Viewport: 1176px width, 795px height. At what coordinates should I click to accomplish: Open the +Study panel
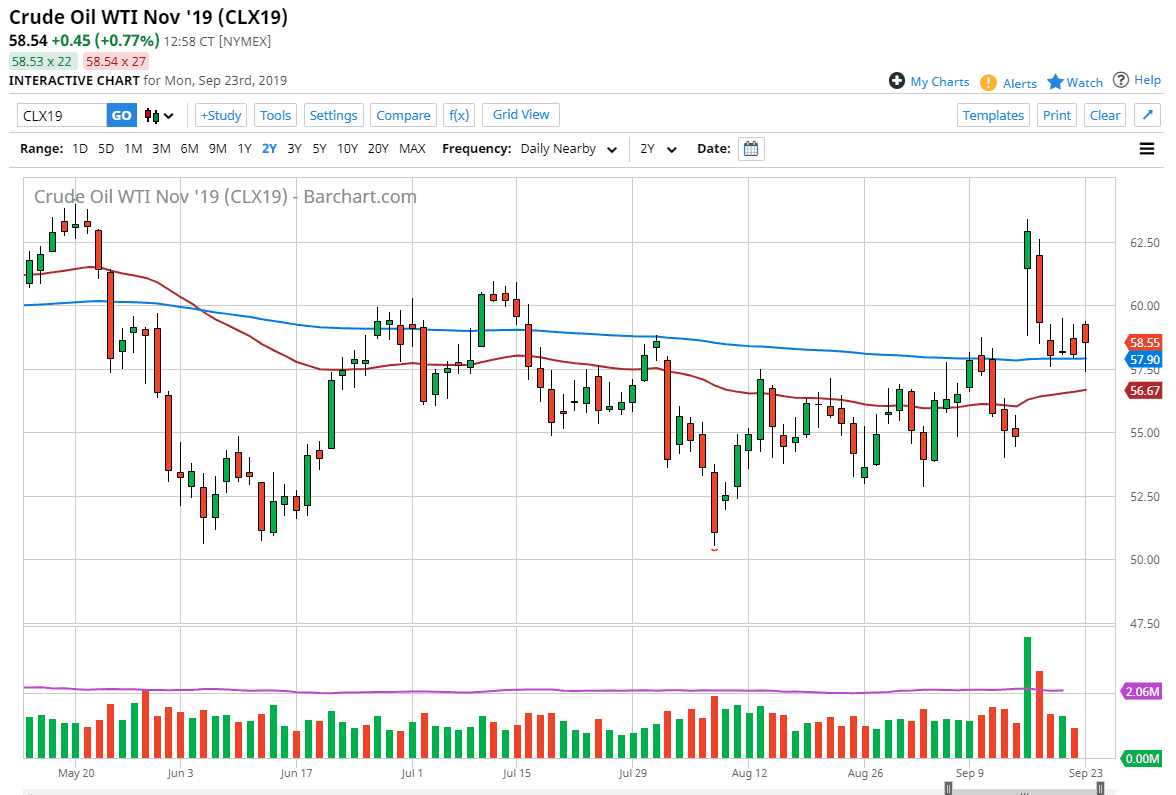coord(220,115)
